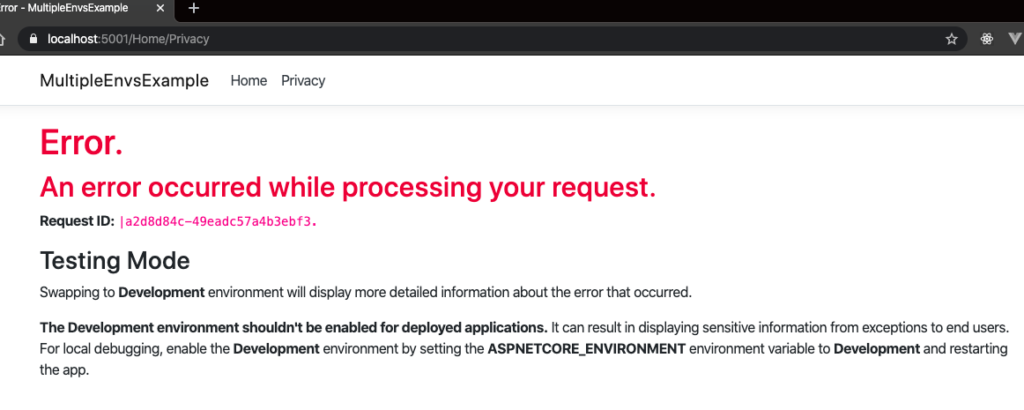Navigate to Home in the navbar
Viewport: 1024px width, 410px height.
(x=248, y=81)
